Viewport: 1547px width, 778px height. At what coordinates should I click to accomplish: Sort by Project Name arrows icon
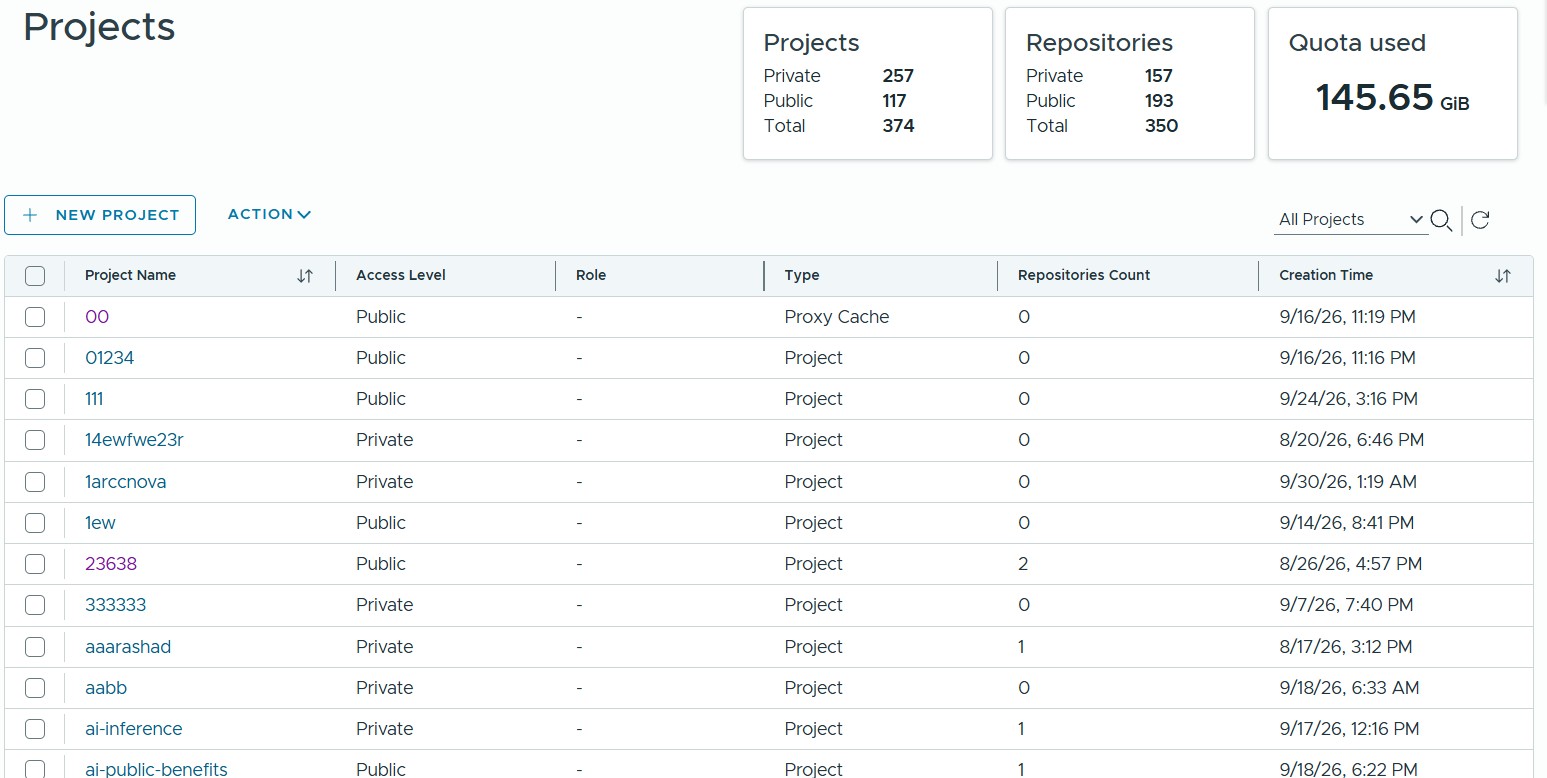[305, 276]
